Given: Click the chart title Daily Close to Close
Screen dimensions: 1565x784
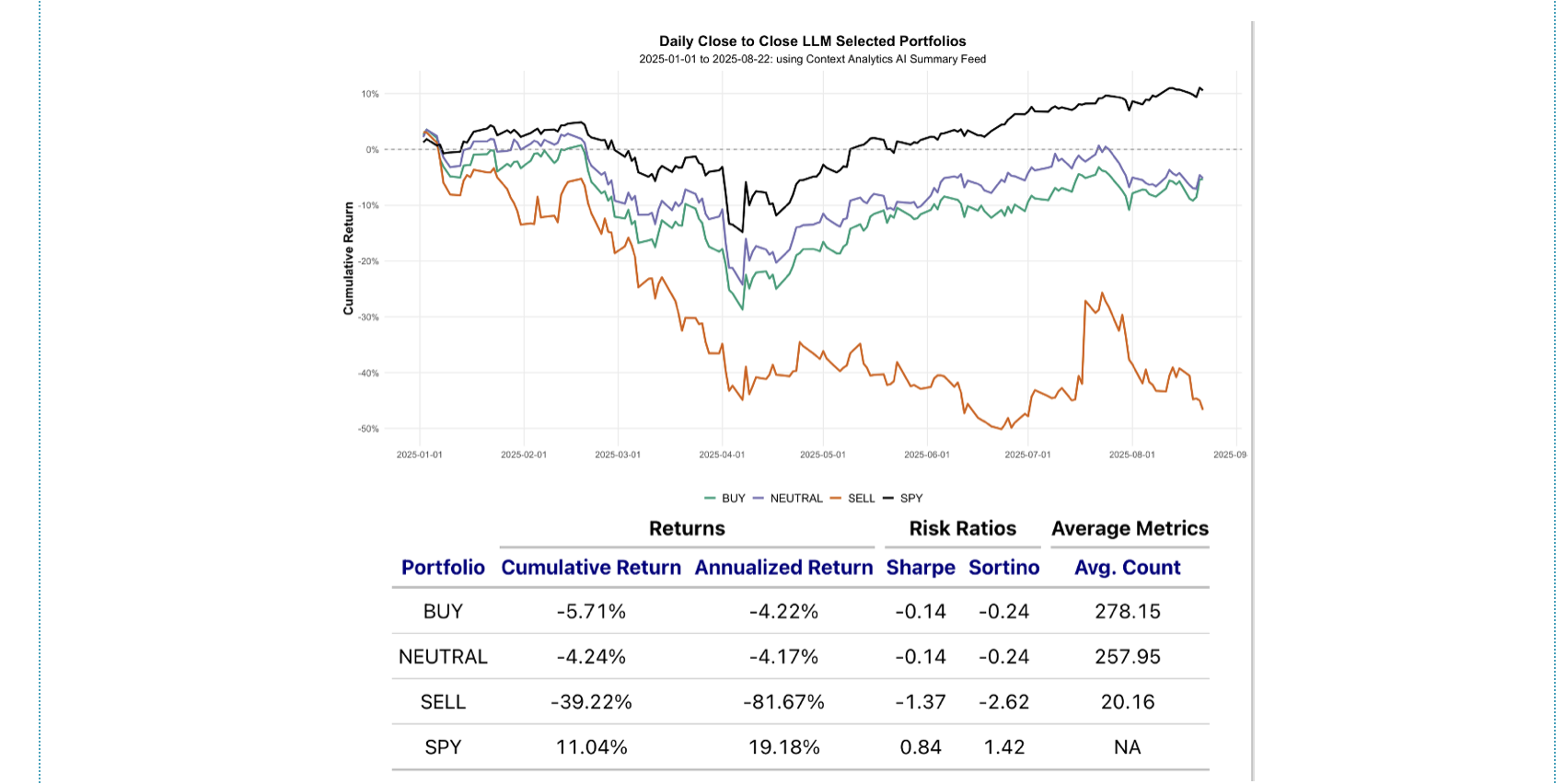Looking at the screenshot, I should (812, 41).
